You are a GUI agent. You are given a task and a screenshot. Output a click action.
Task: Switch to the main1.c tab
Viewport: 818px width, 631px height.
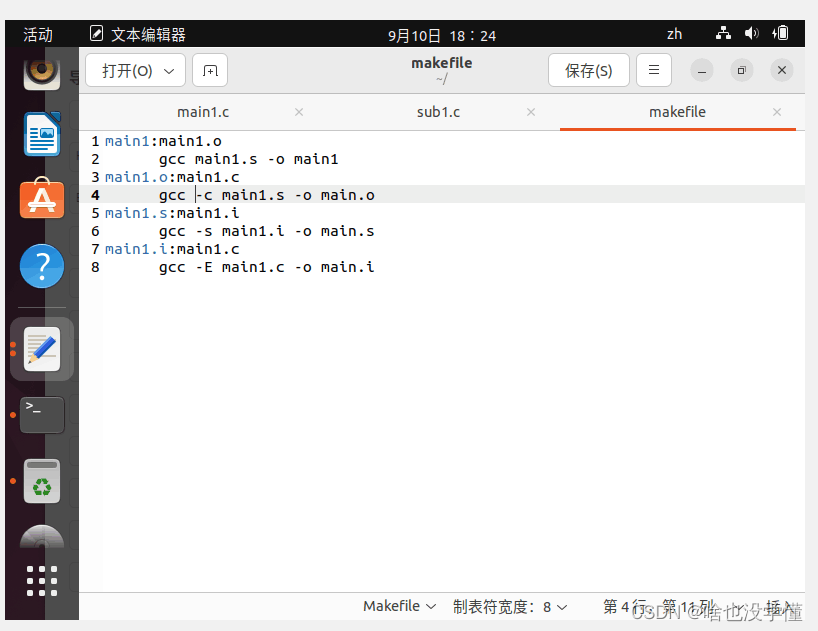[203, 112]
